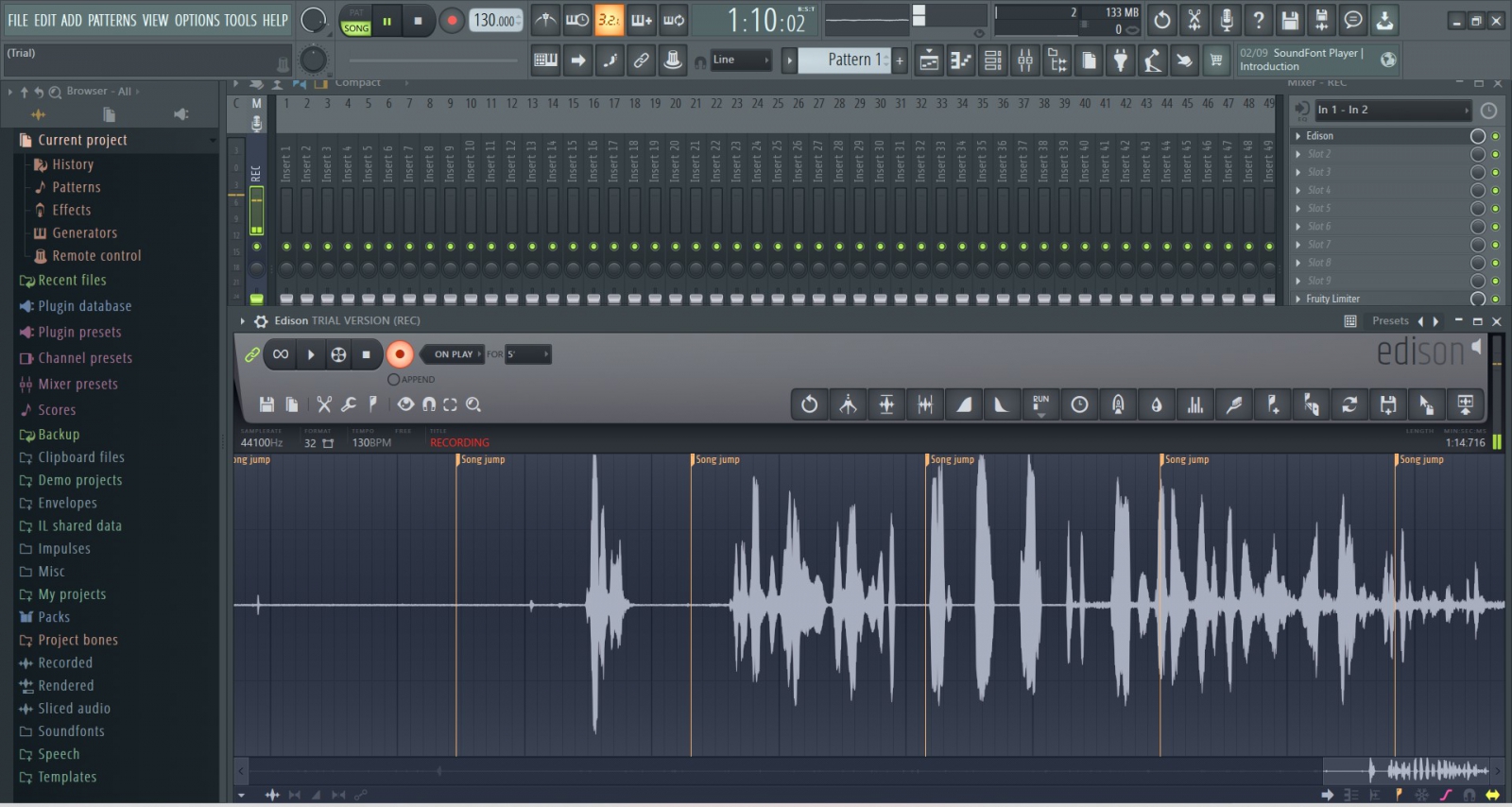Click the Edison wrench tools icon

(349, 404)
